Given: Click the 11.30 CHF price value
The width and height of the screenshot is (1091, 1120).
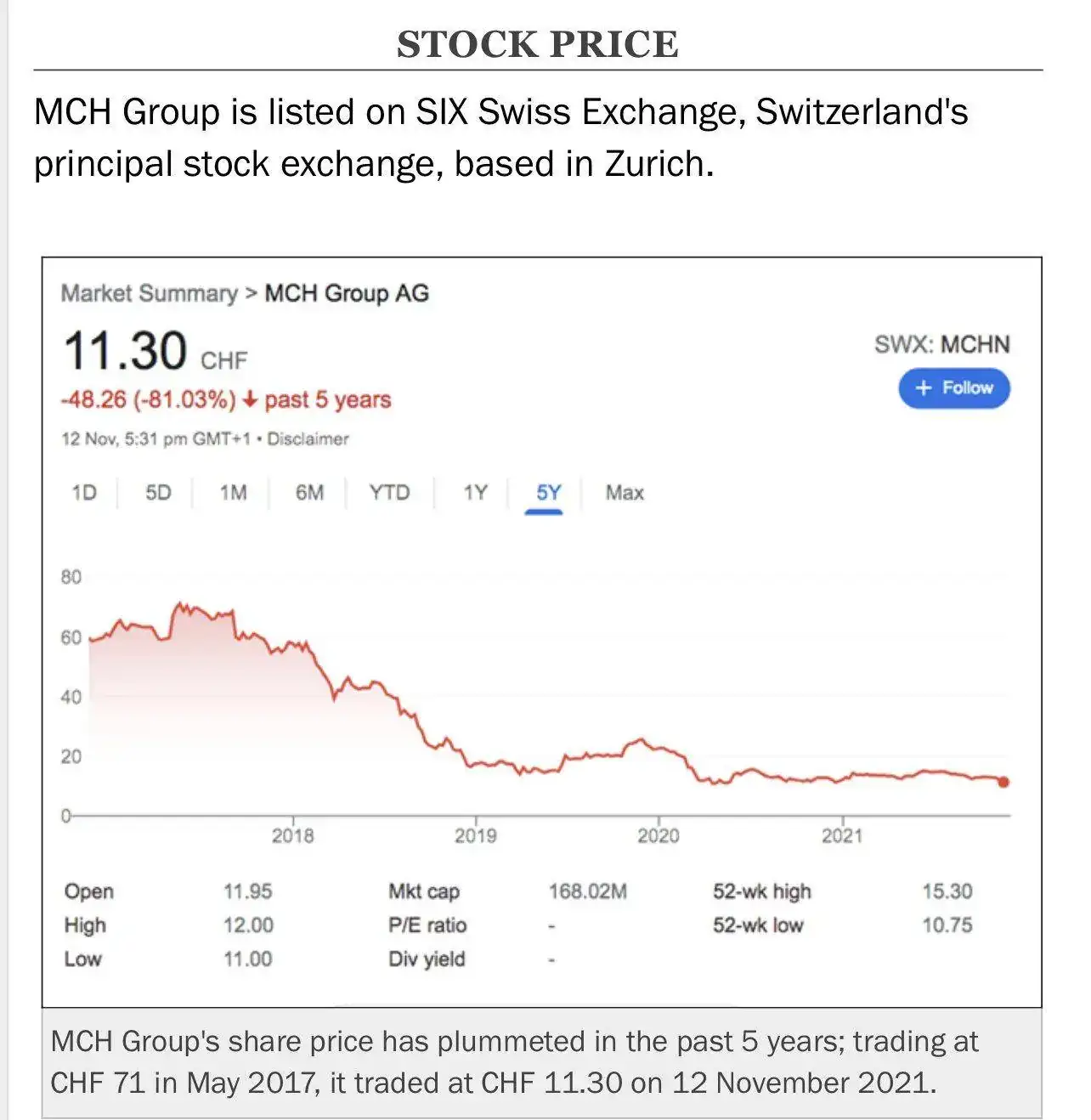Looking at the screenshot, I should tap(126, 351).
